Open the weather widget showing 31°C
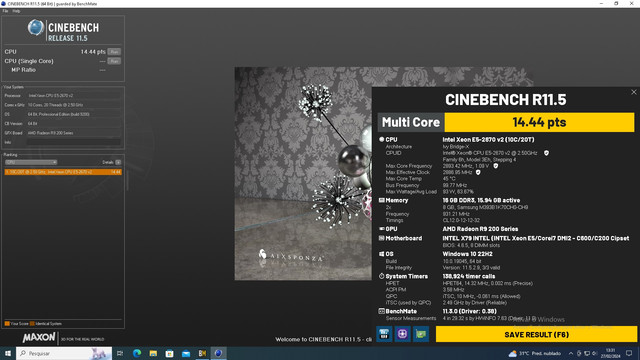The width and height of the screenshot is (640, 360). click(x=535, y=353)
